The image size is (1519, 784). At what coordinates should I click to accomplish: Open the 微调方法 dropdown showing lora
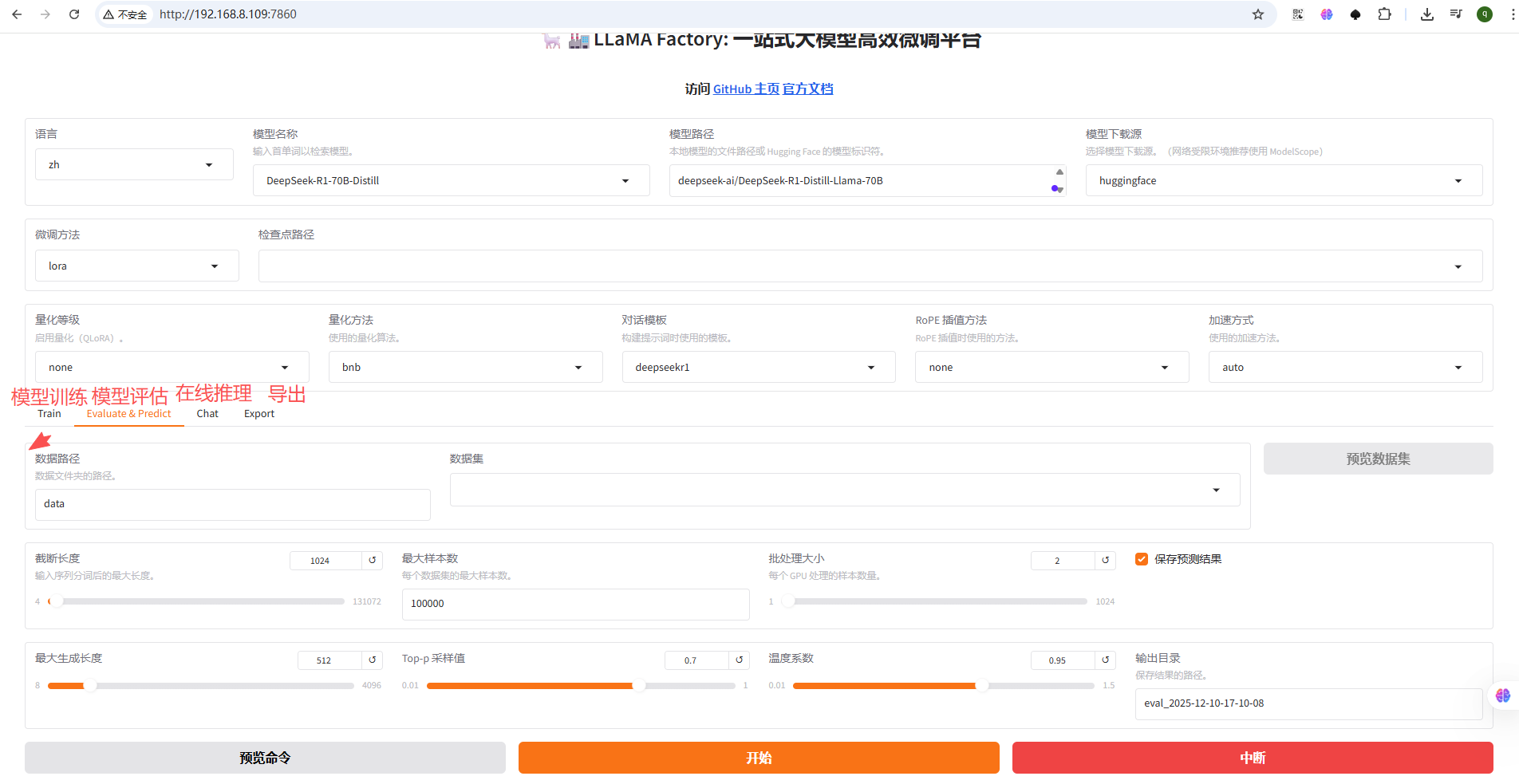[x=136, y=266]
